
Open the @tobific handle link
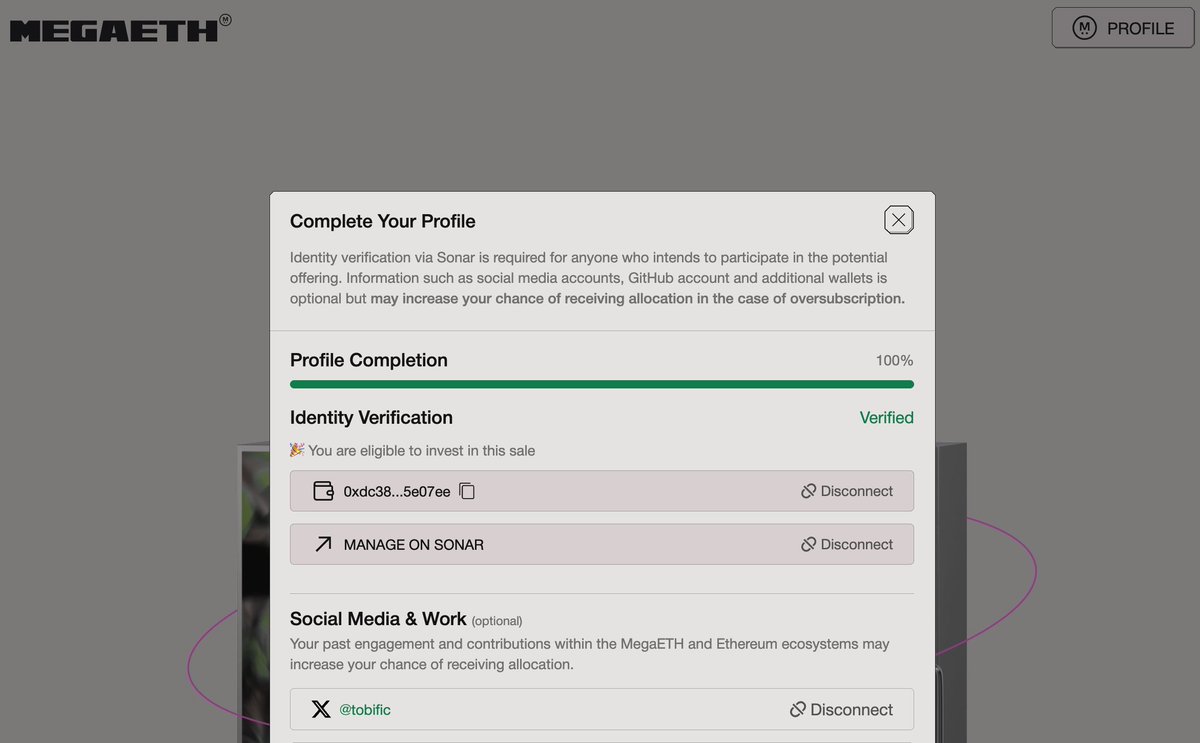coord(364,709)
